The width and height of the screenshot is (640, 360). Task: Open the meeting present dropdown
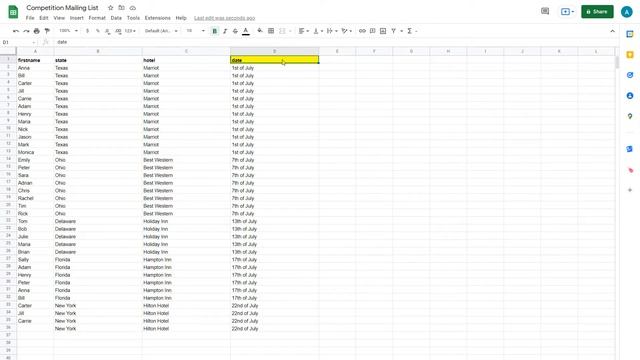point(567,11)
